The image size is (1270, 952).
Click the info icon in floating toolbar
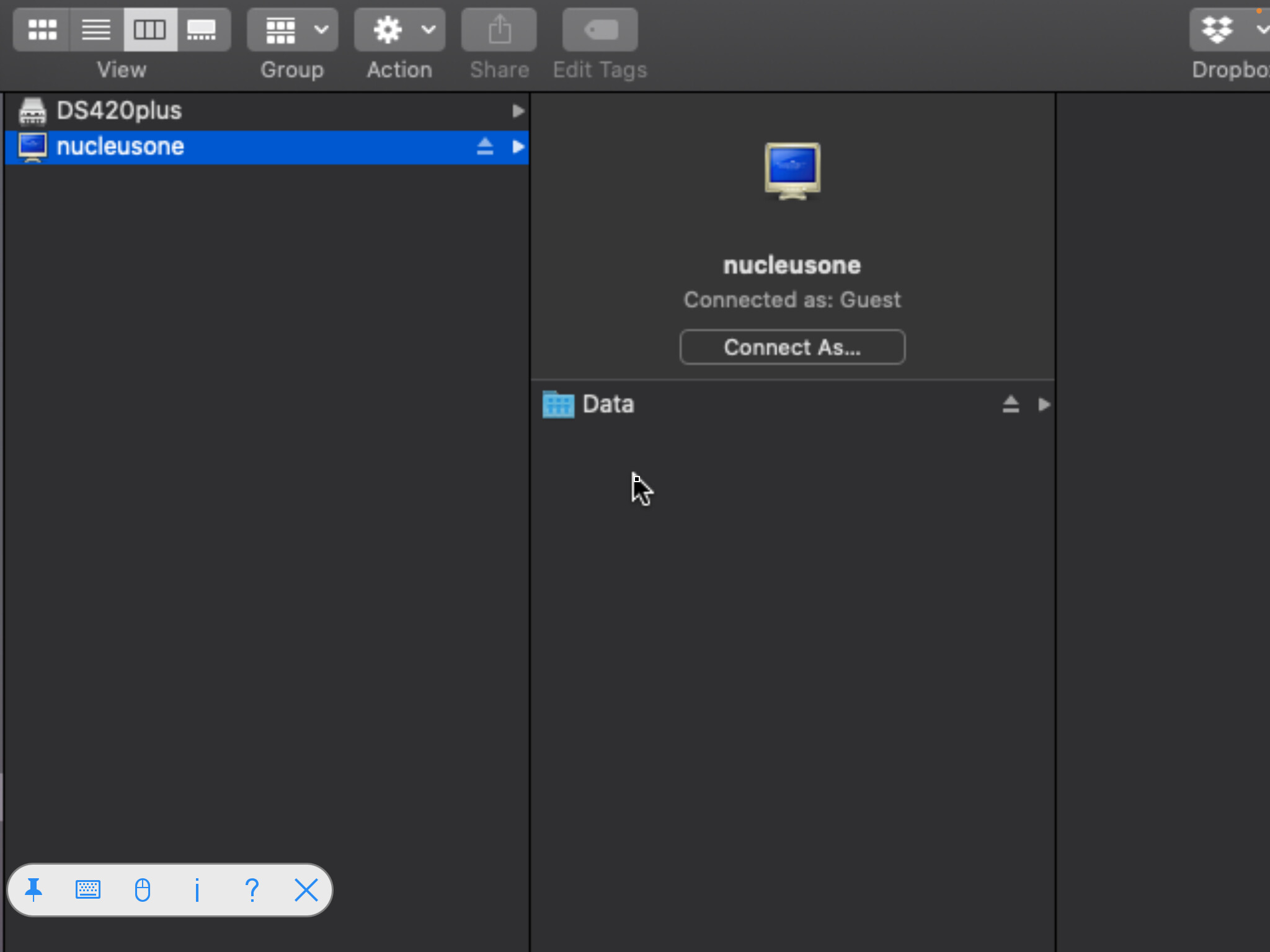197,890
